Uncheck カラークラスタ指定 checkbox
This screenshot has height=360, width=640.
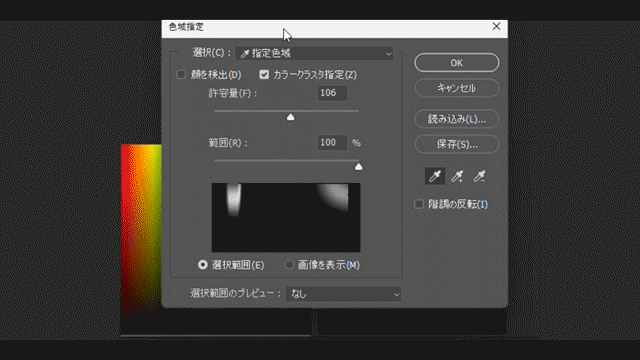click(264, 74)
